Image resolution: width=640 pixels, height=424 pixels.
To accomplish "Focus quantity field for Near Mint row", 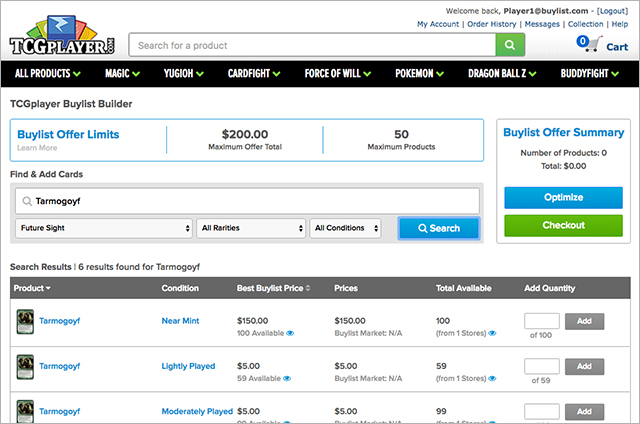I will (542, 321).
